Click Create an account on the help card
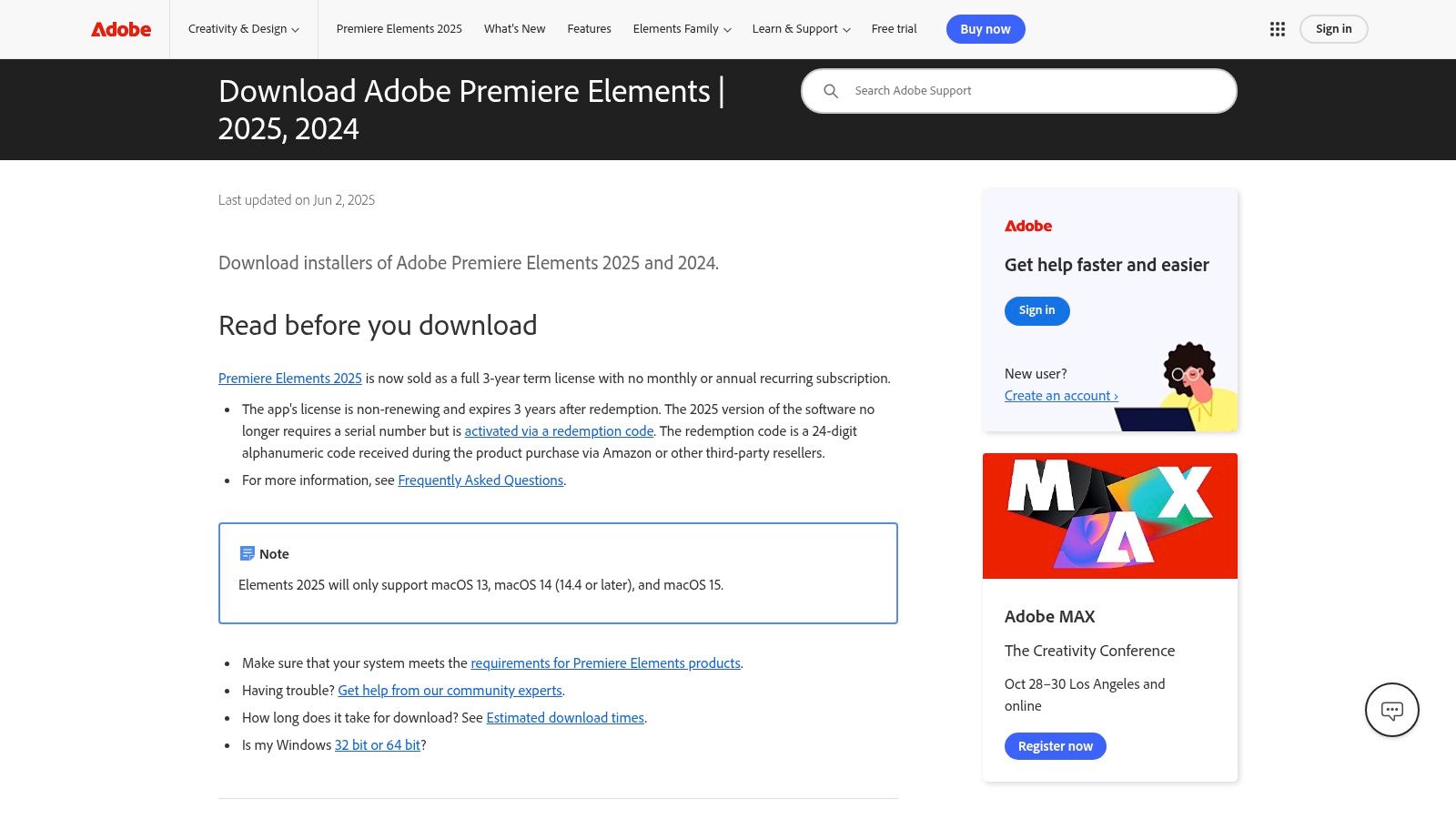Viewport: 1456px width, 819px height. 1060,395
